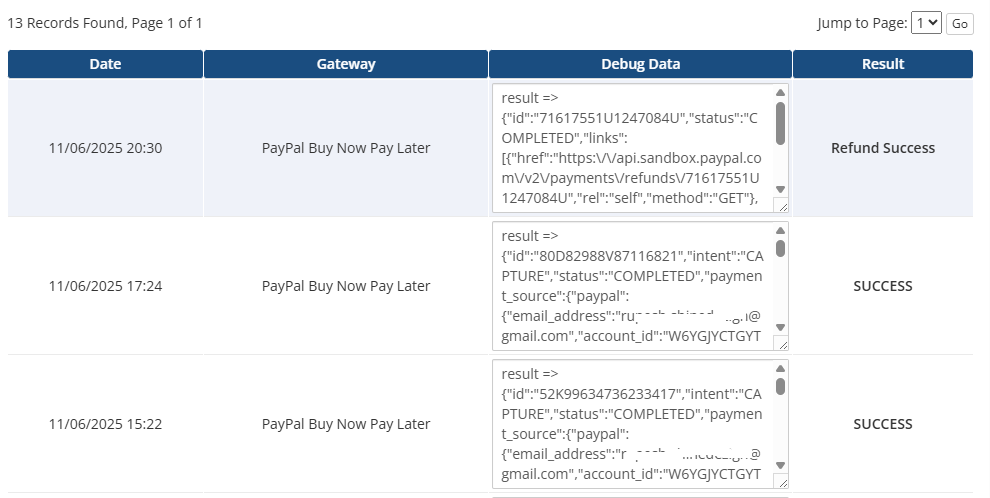
Task: Click resize handle of the 15:22 debug box
Action: pyautogui.click(x=781, y=481)
